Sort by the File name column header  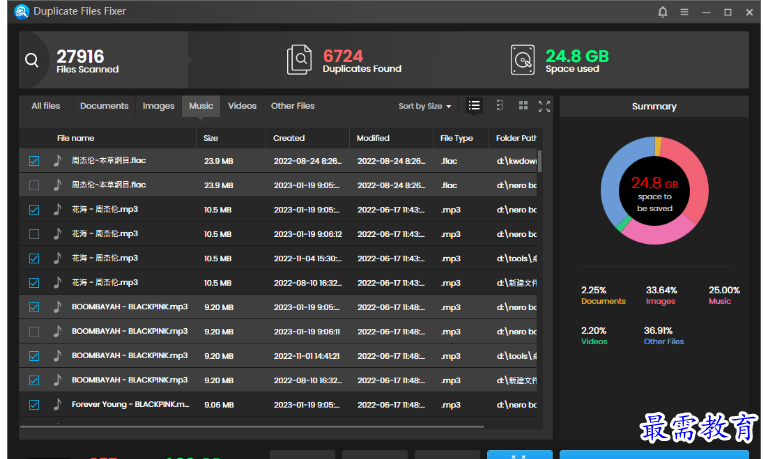[76, 138]
